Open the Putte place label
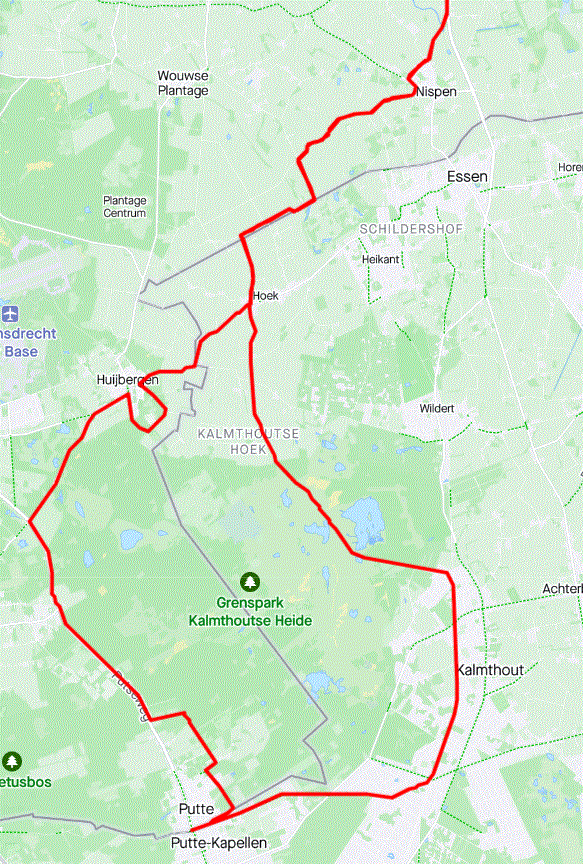This screenshot has height=864, width=583. [196, 809]
